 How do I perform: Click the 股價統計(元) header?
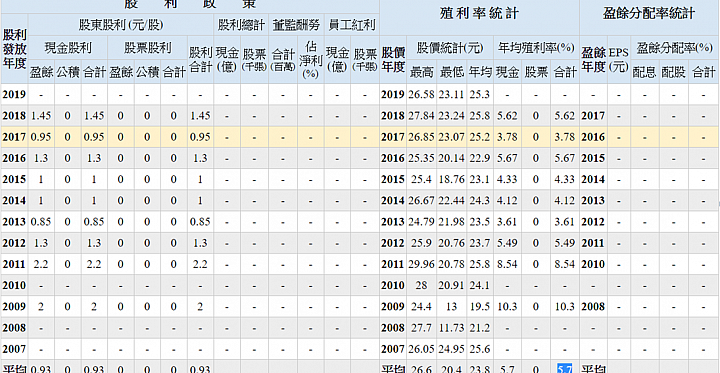pos(450,48)
